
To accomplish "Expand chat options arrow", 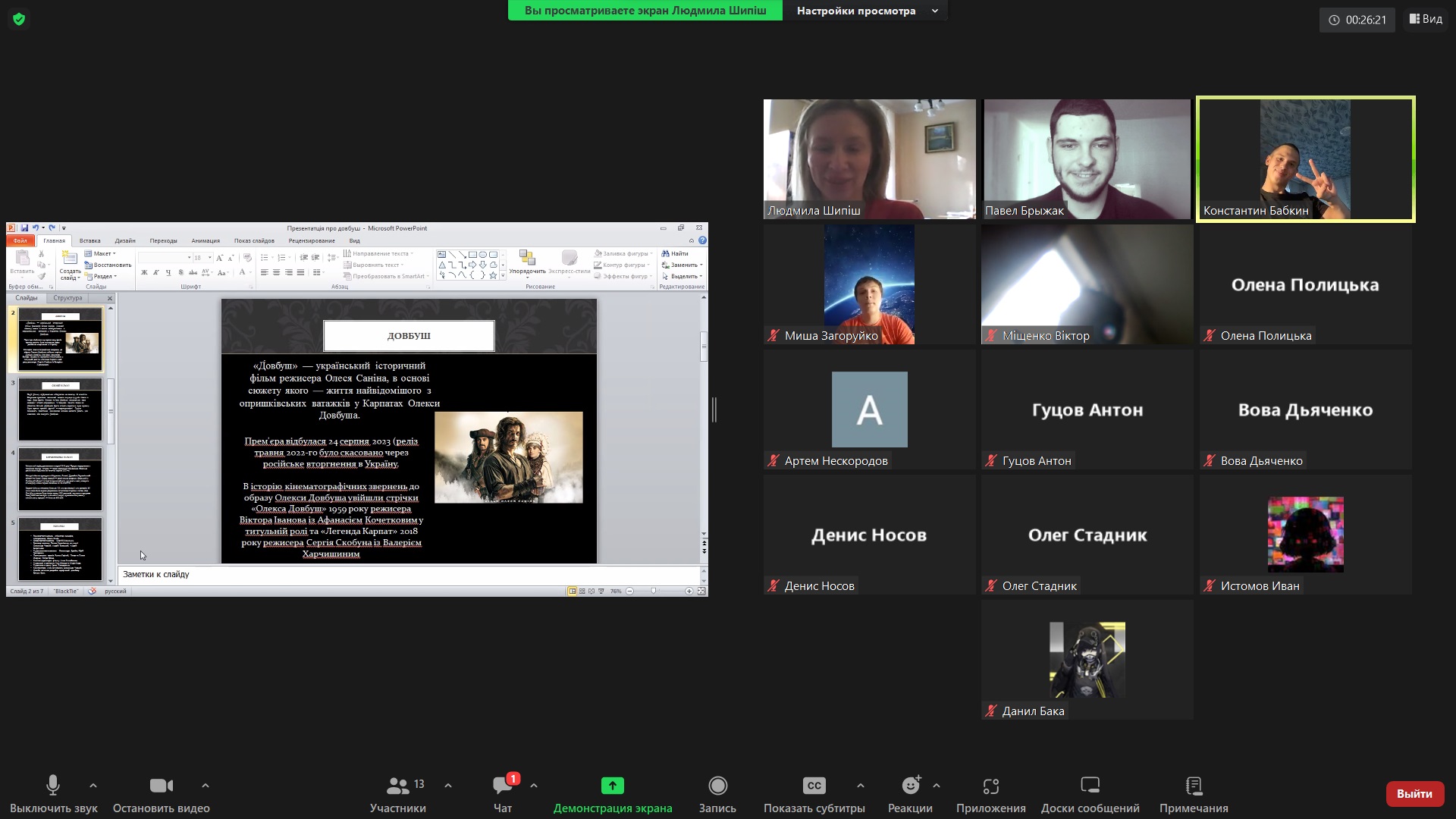I will click(x=534, y=786).
